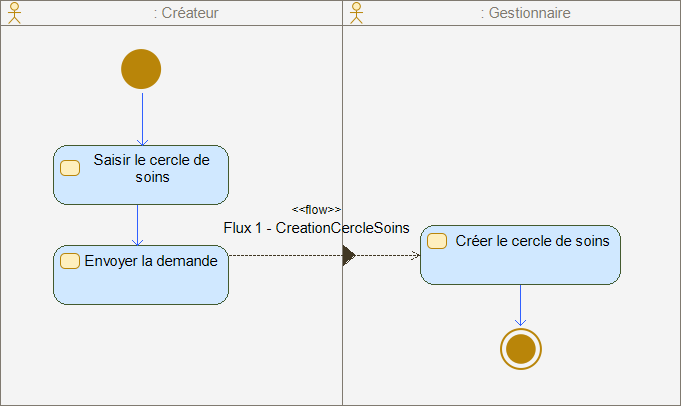Click the empty area below Envoyer la demande
Screen dimensions: 681x406
click(140, 350)
